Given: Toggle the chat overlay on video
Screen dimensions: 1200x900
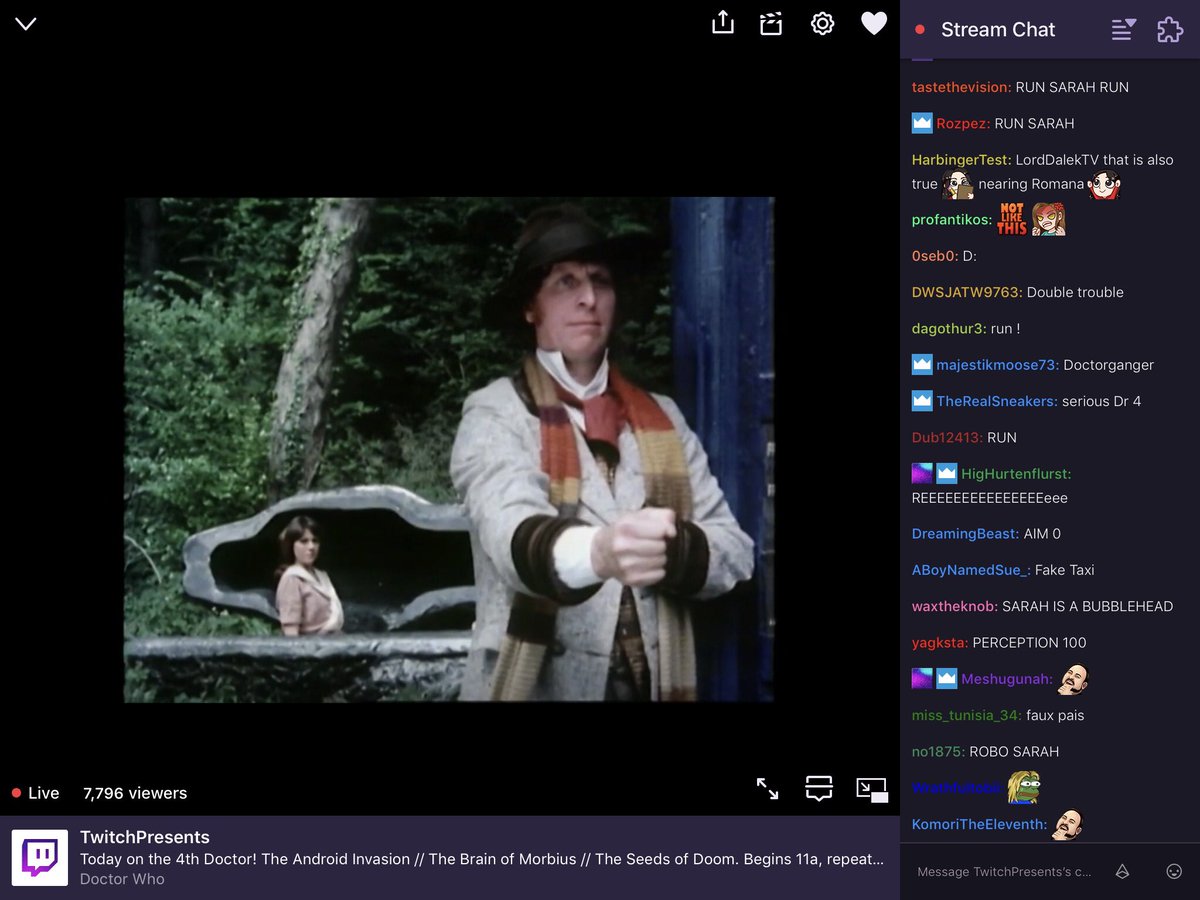Looking at the screenshot, I should click(818, 789).
